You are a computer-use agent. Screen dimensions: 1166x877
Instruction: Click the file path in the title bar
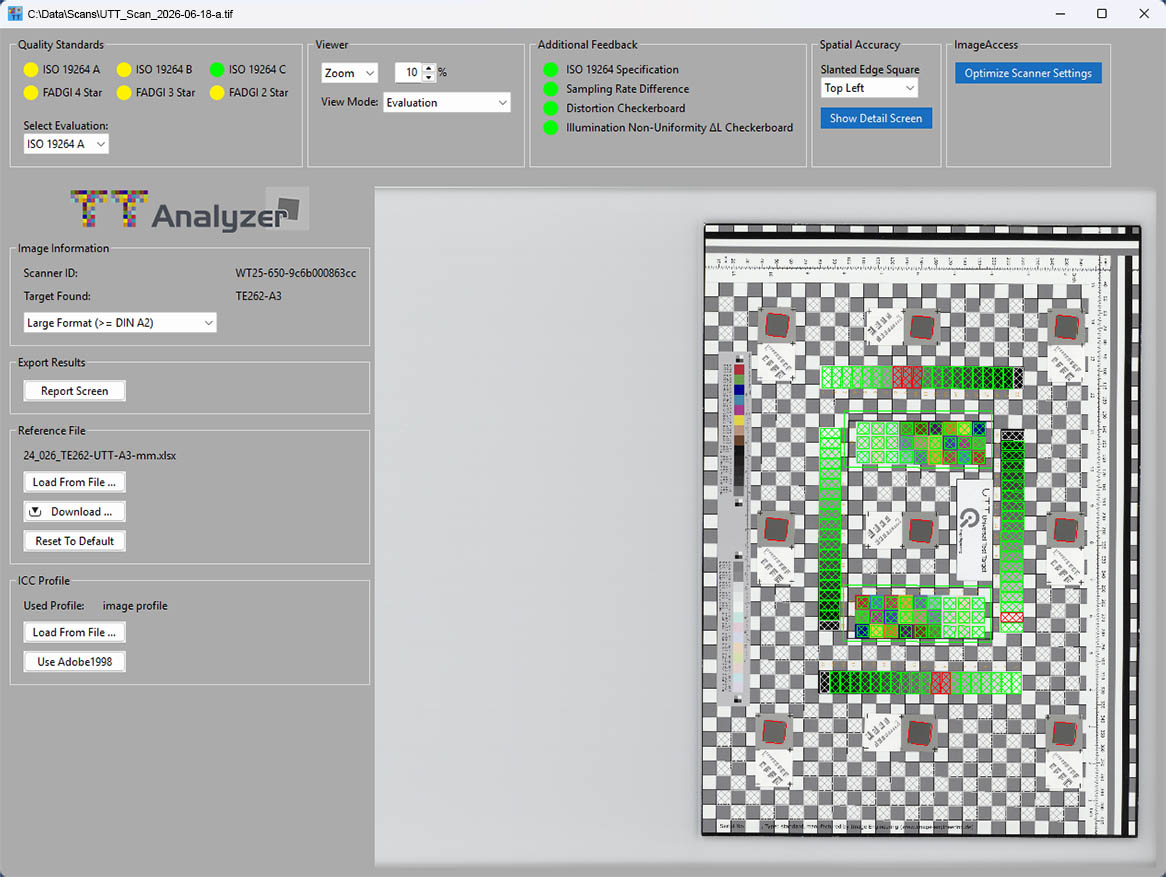tap(130, 14)
